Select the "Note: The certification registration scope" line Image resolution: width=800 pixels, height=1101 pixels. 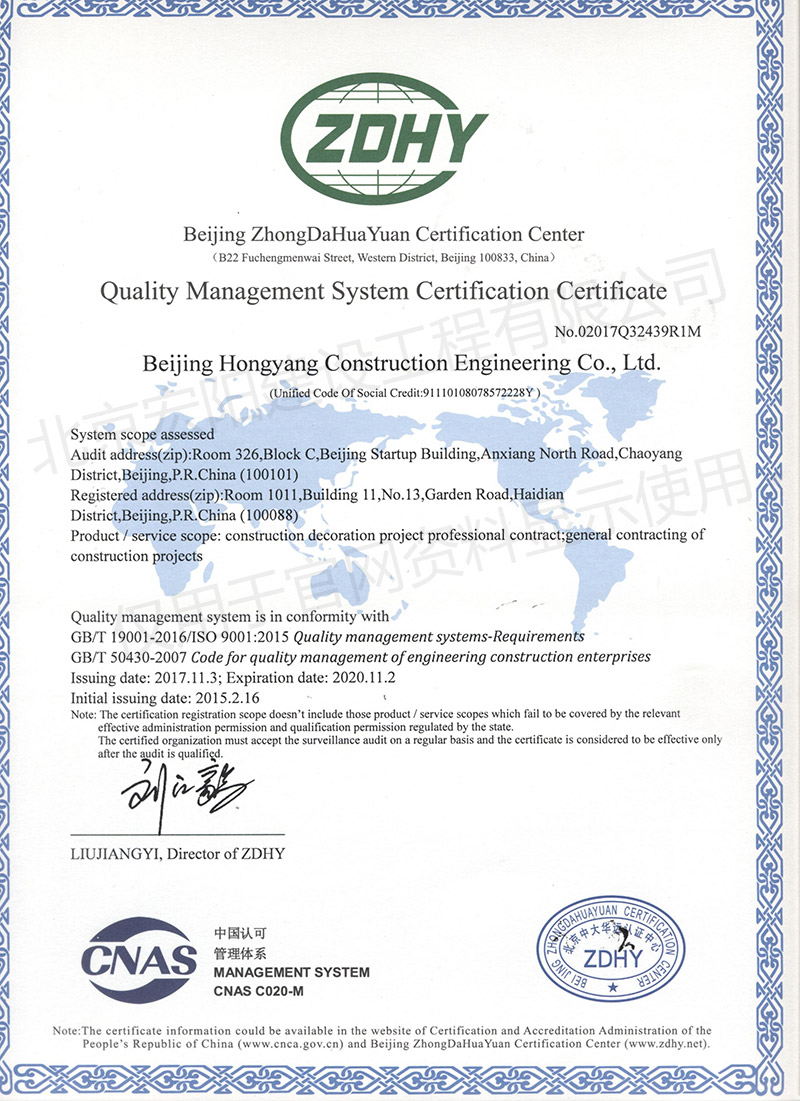click(x=376, y=714)
